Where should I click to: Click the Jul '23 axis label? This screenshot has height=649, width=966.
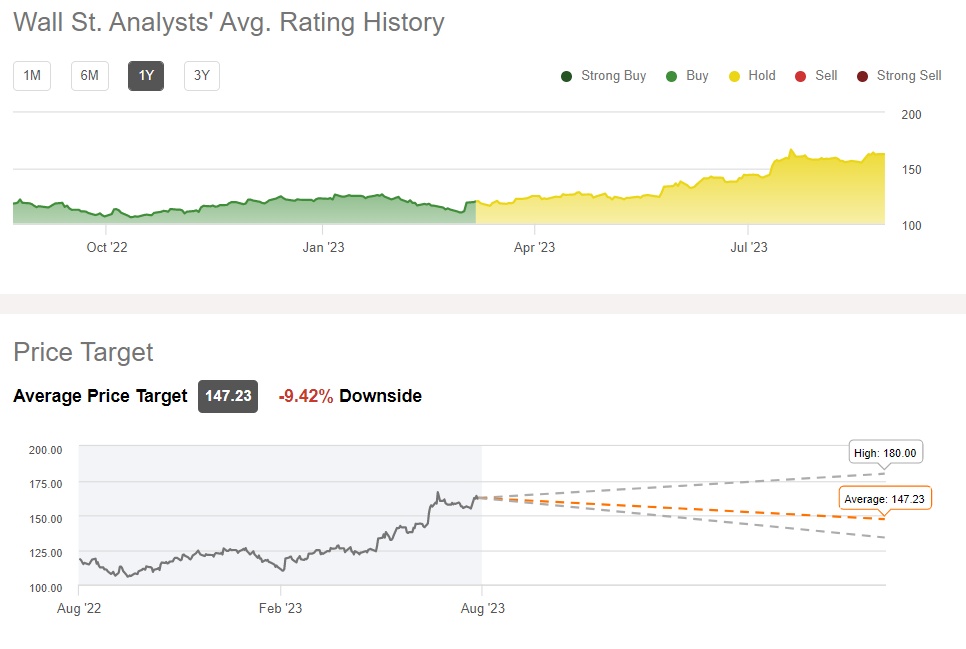[x=747, y=247]
